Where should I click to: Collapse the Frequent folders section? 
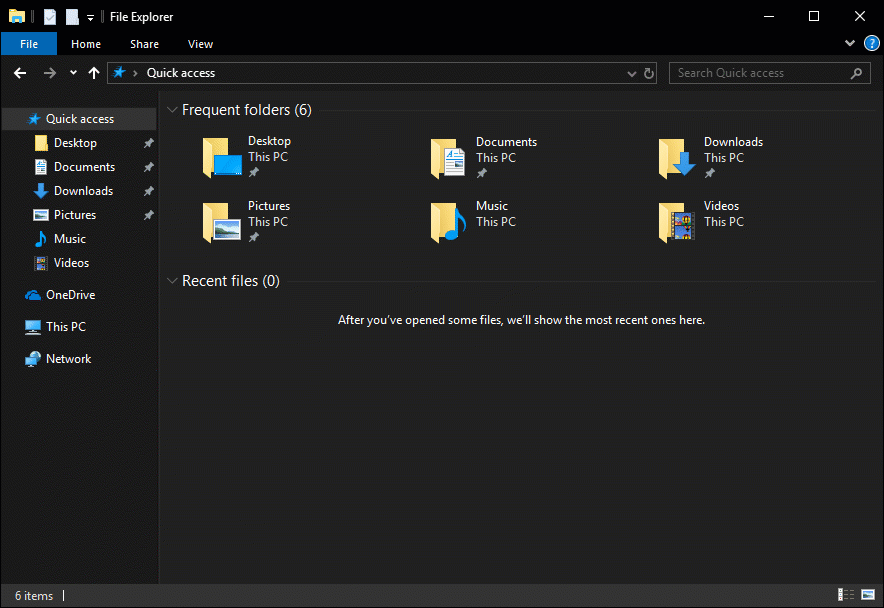172,109
